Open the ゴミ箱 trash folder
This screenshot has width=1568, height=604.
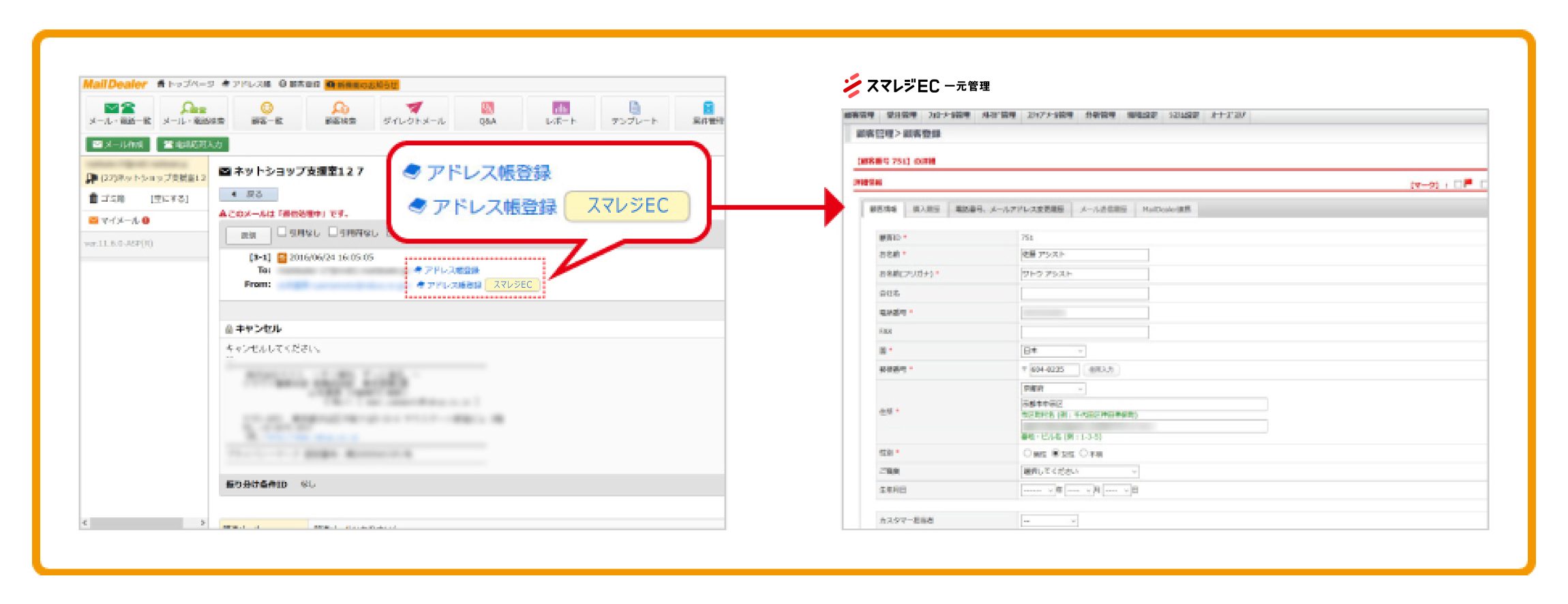tap(107, 198)
